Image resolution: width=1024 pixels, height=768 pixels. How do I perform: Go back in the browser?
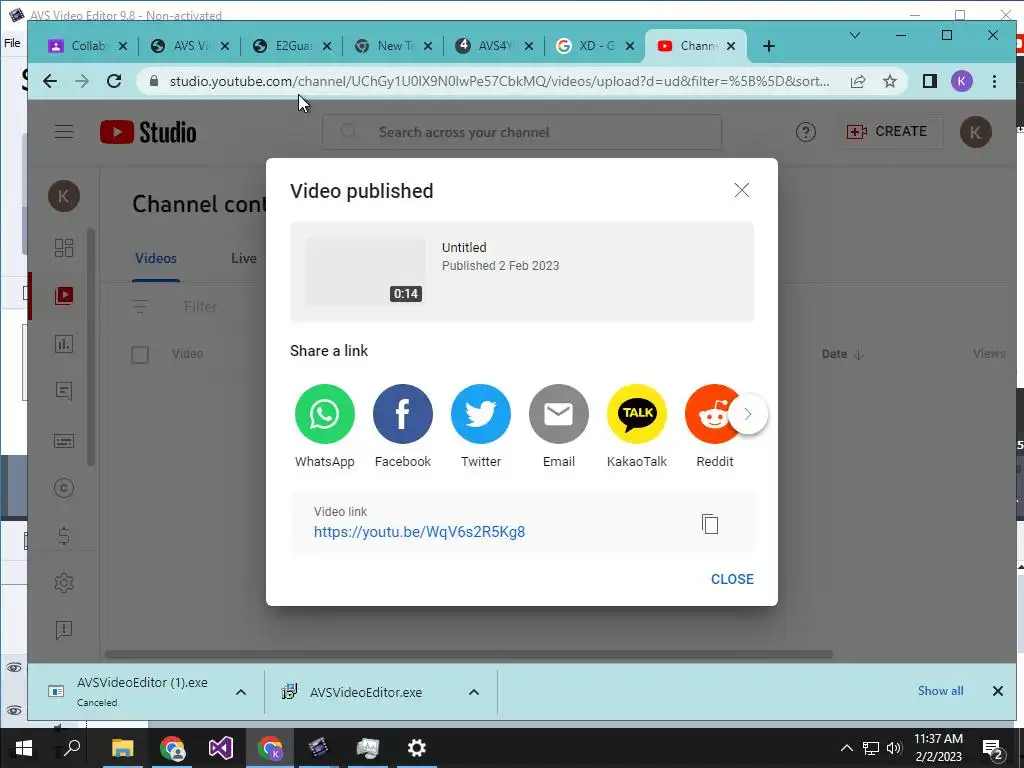(50, 81)
